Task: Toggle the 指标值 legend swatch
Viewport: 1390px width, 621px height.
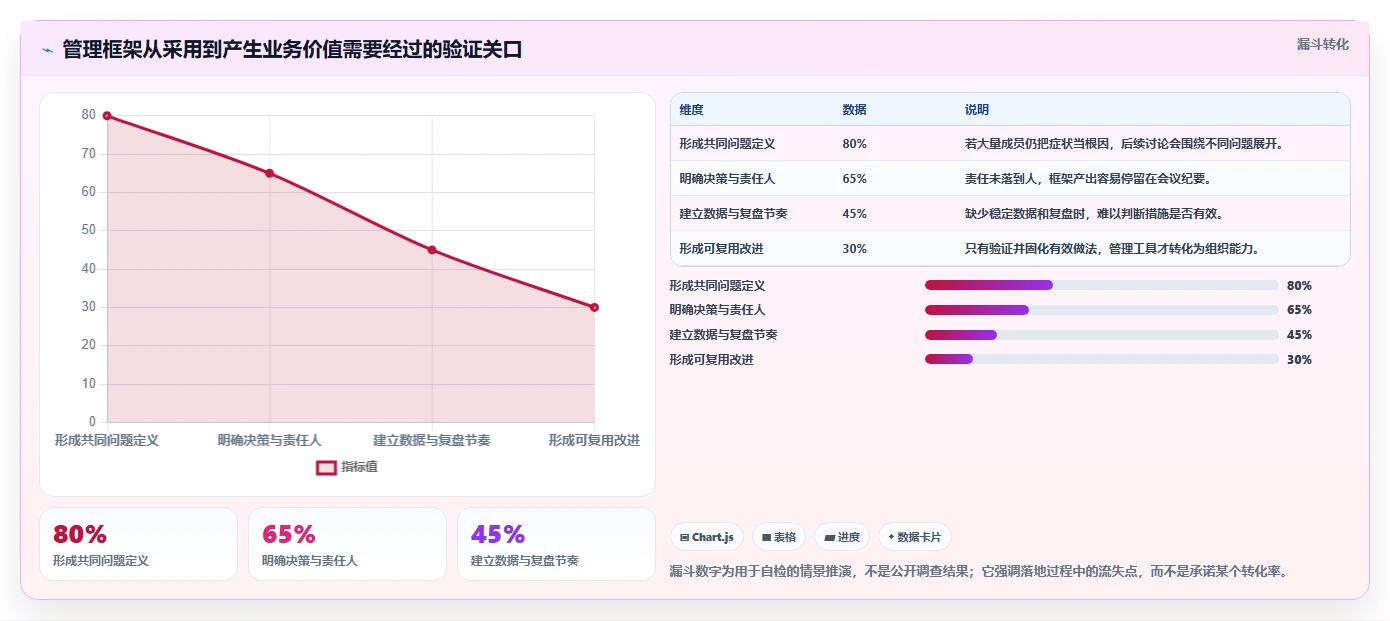Action: point(327,467)
